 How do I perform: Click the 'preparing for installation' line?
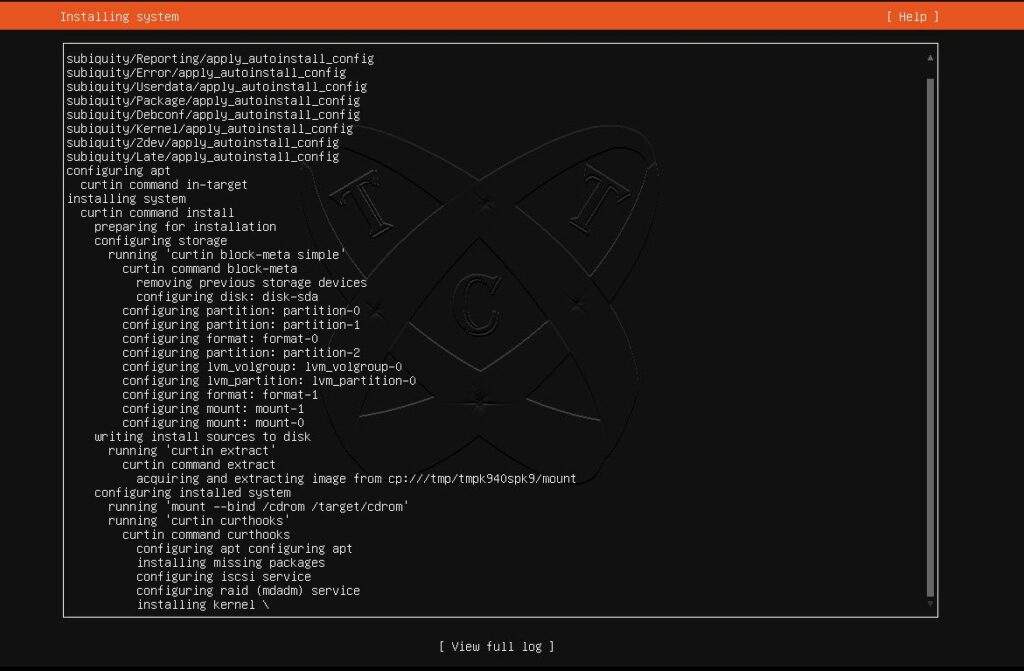tap(185, 227)
